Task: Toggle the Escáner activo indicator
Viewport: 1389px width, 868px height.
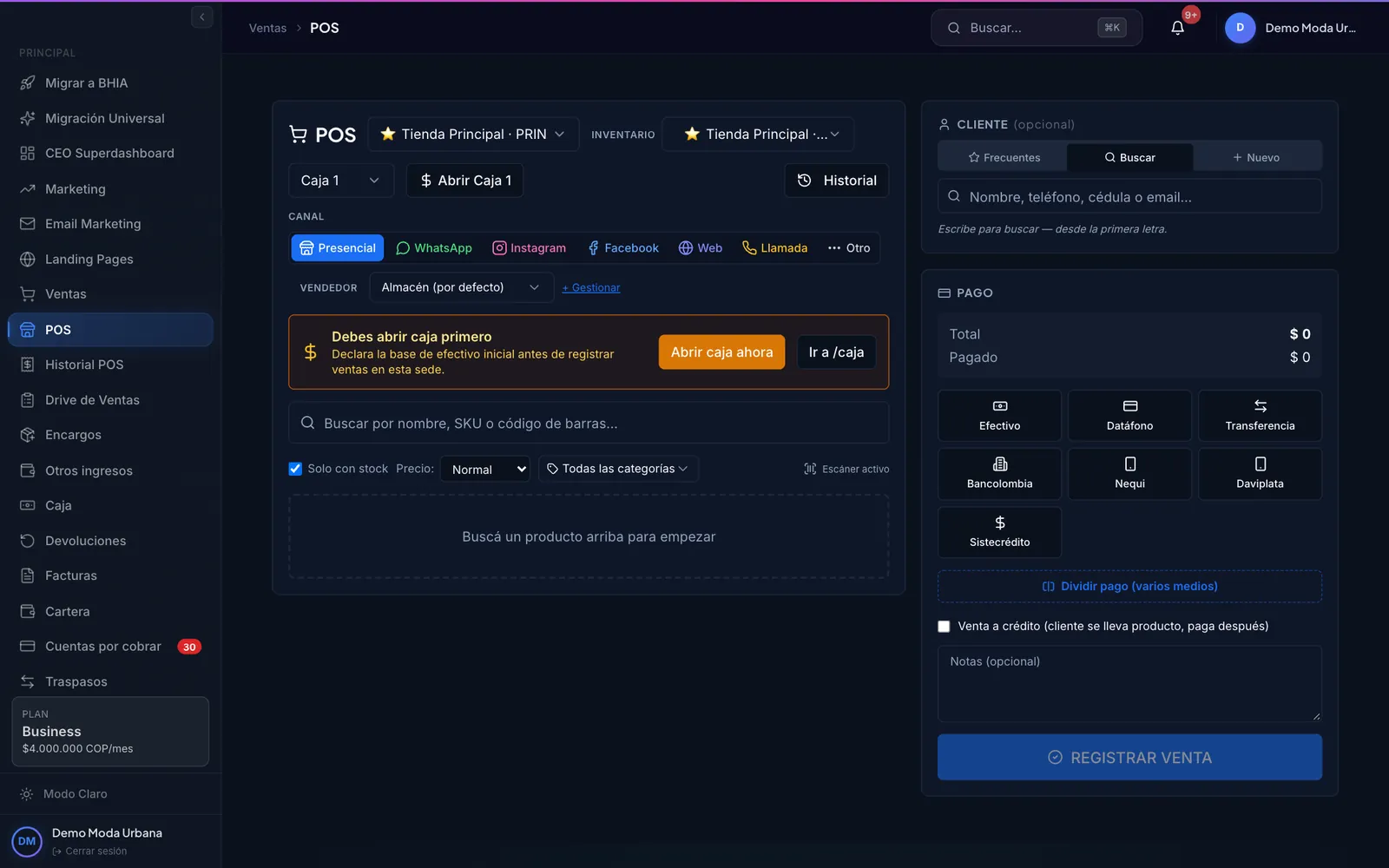Action: (846, 469)
